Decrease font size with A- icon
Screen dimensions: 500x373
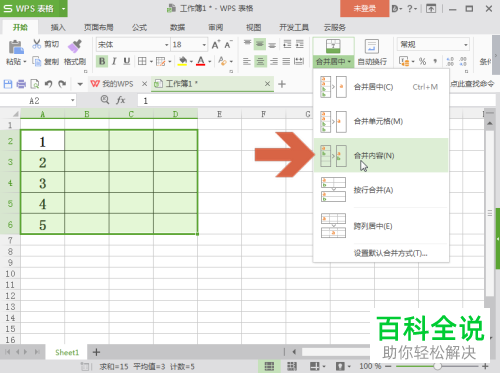[228, 45]
